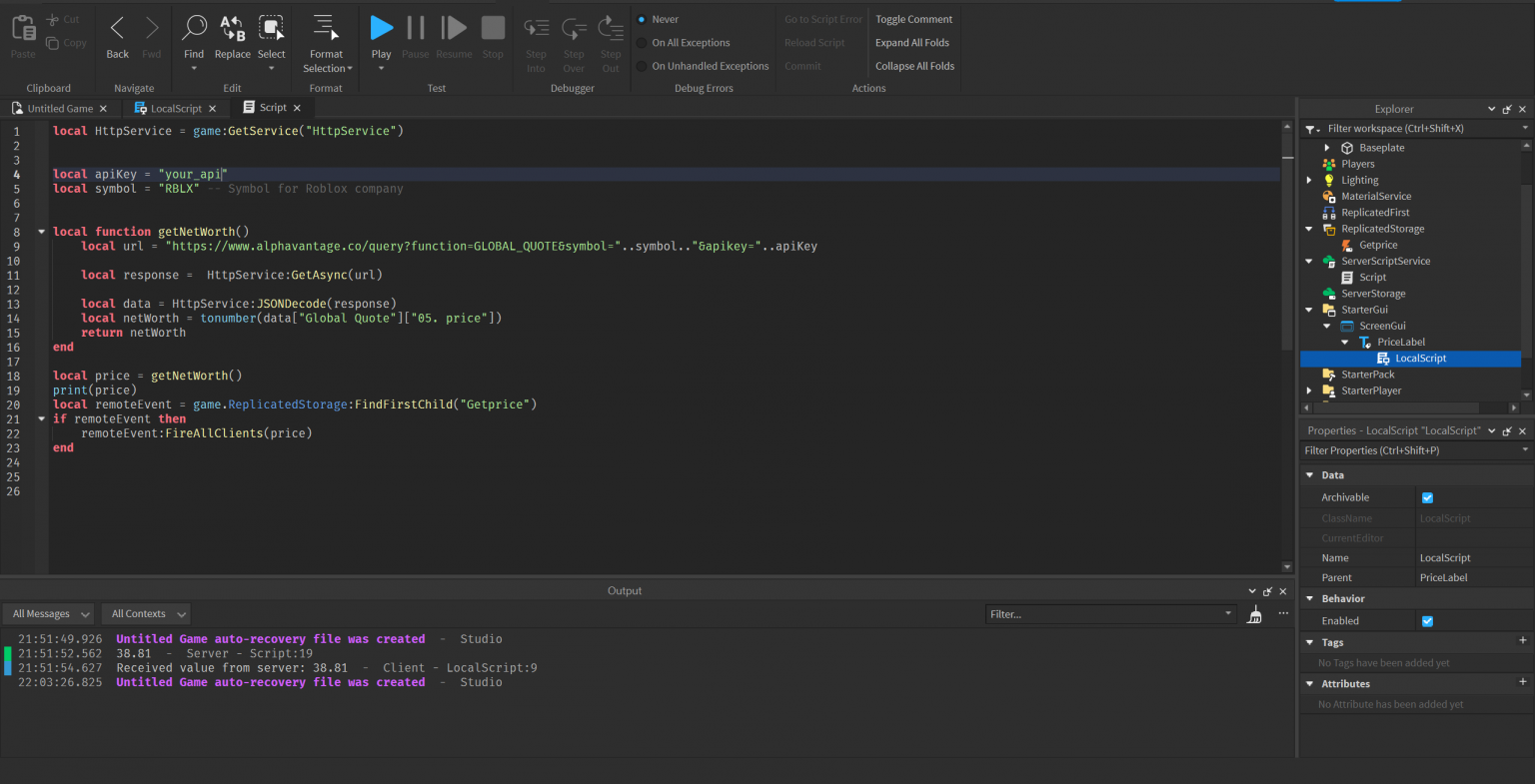Click the Toggle Comment action
The width and height of the screenshot is (1535, 784).
pyautogui.click(x=913, y=18)
